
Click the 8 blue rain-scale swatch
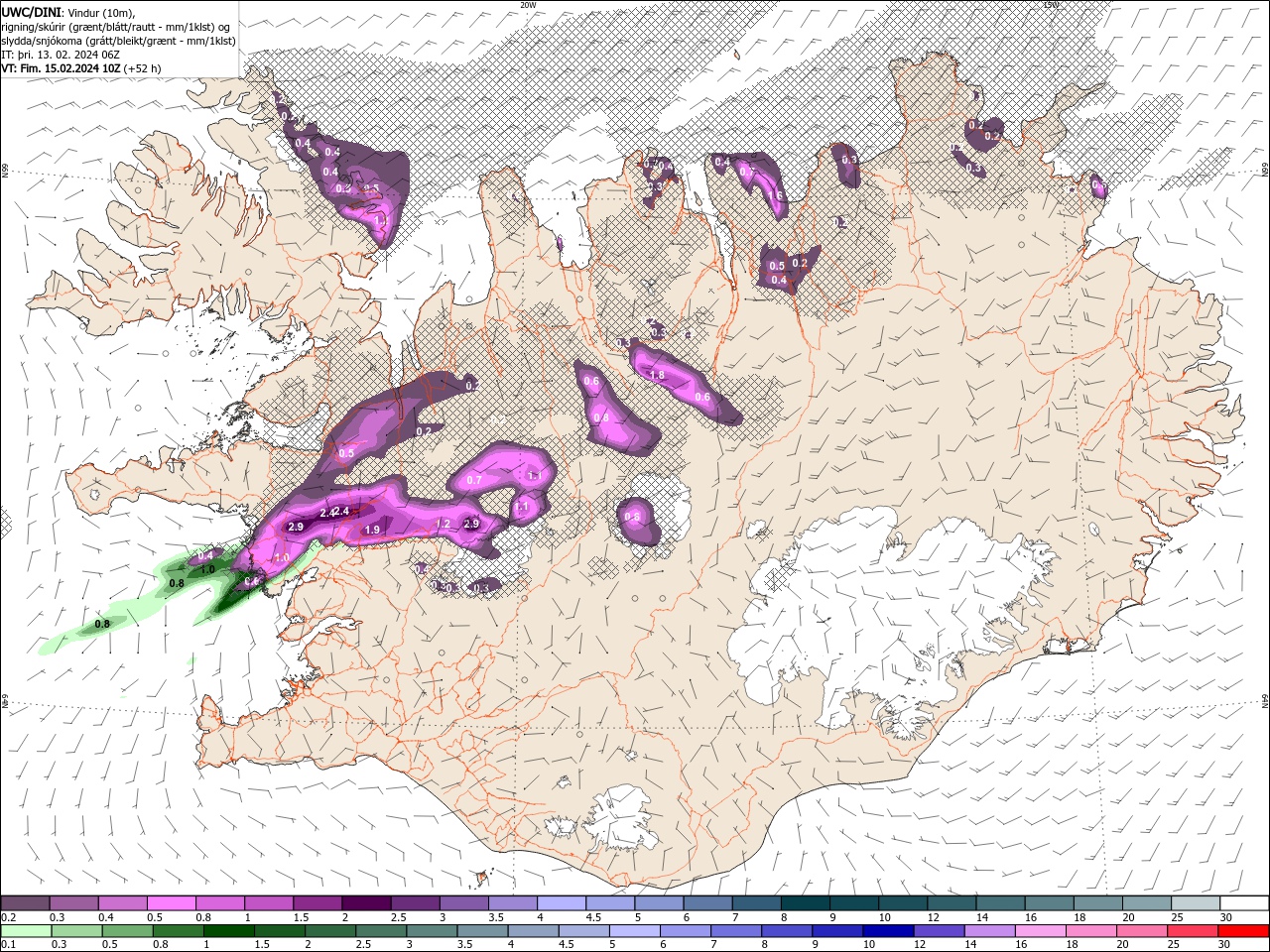point(787,931)
